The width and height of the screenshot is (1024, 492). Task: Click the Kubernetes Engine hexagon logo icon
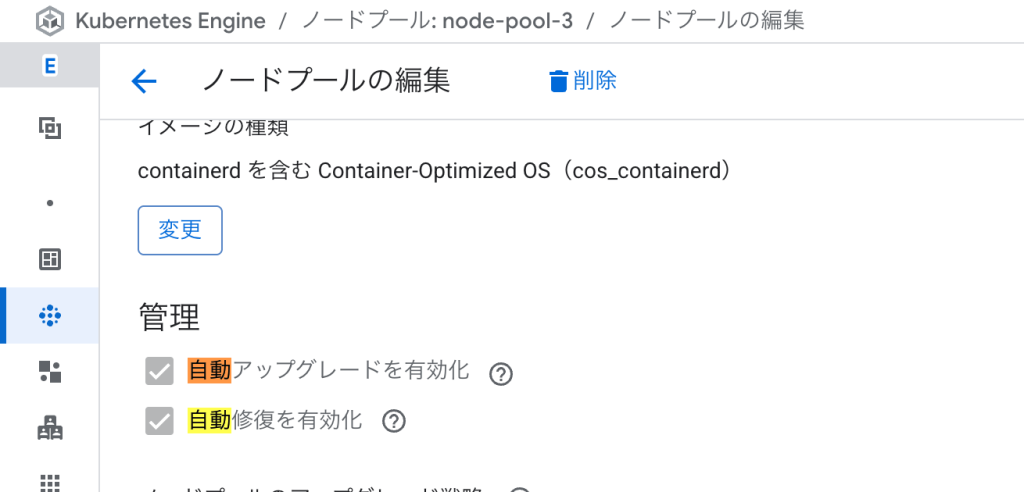50,22
